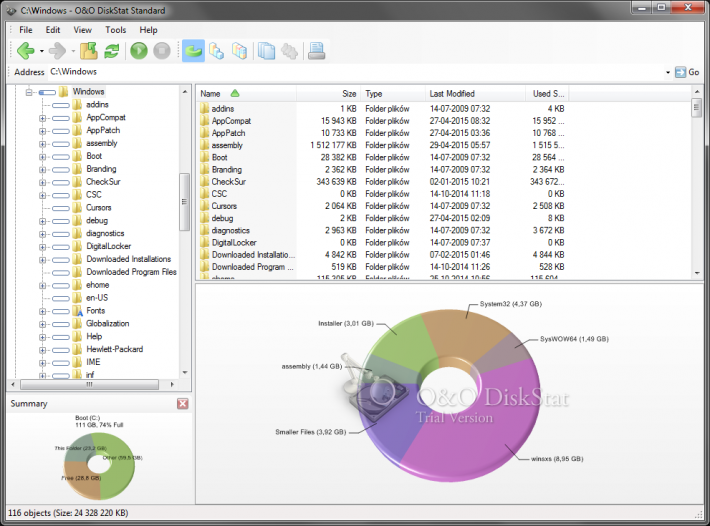Close the Summary panel

(x=182, y=404)
